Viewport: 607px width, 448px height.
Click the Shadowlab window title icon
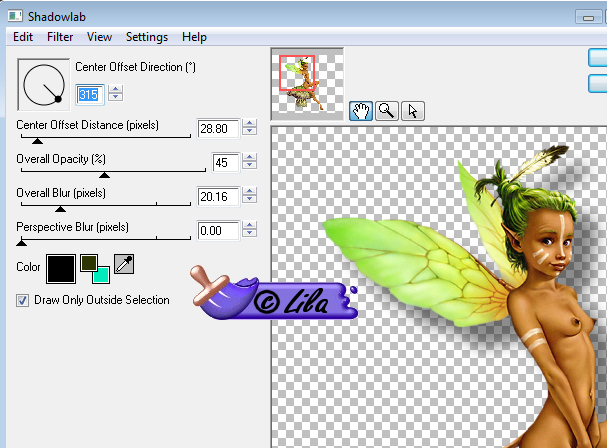pos(15,16)
